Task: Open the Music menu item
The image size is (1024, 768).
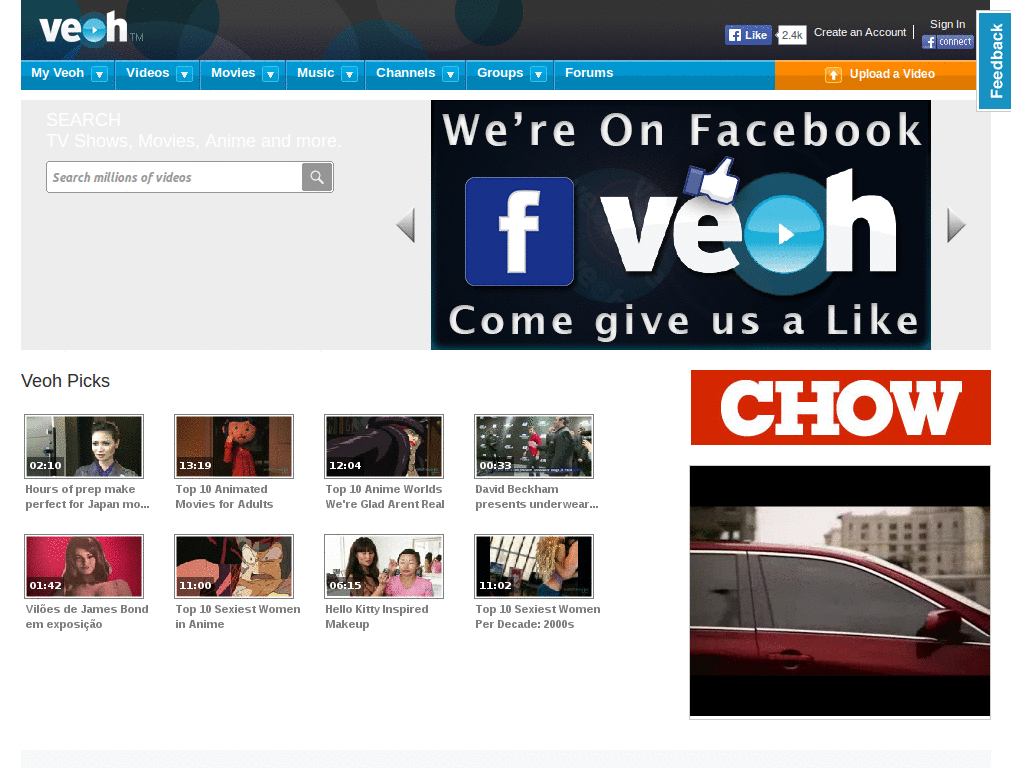Action: coord(315,73)
